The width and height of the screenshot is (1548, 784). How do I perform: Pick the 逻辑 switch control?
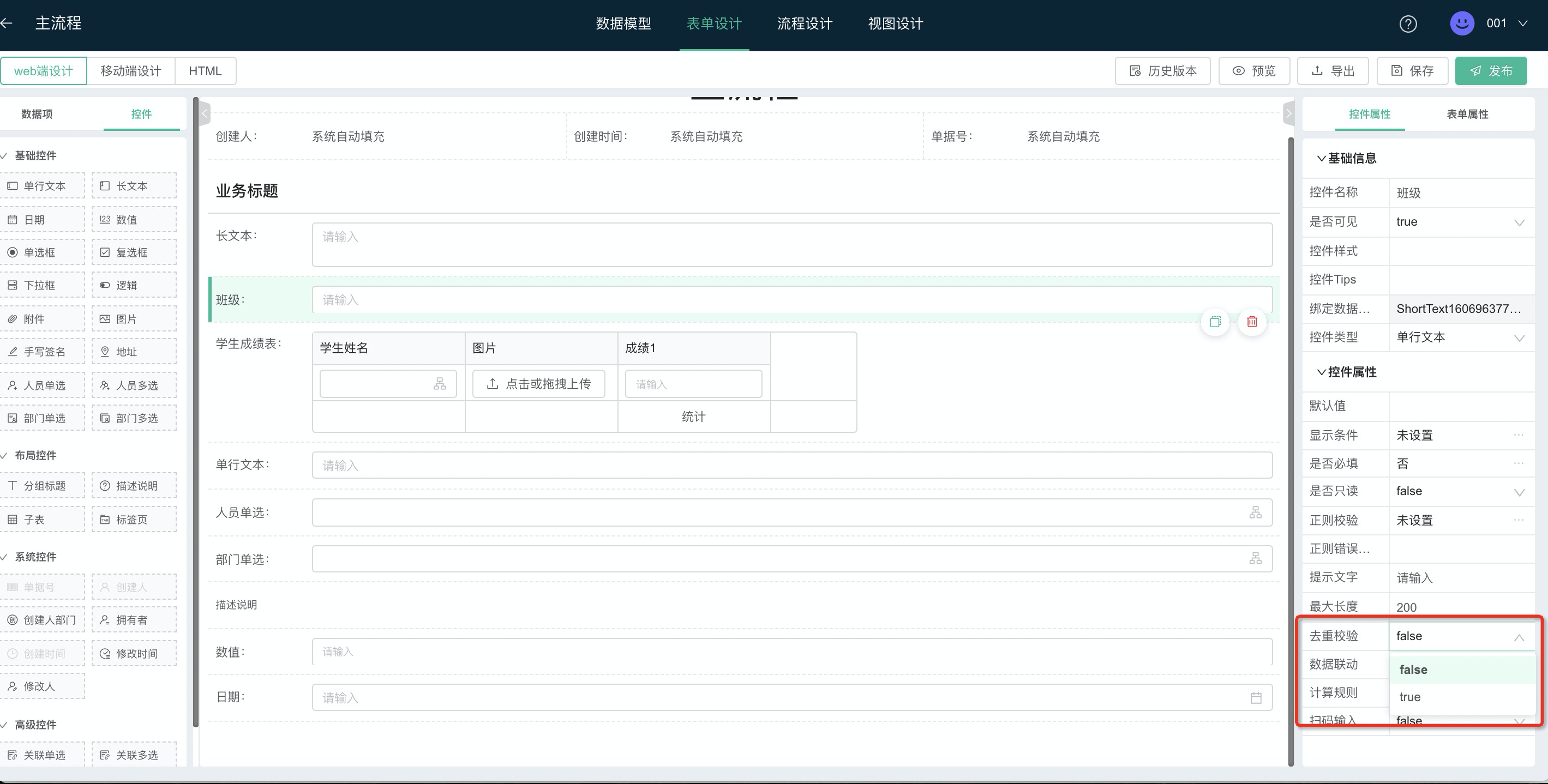(134, 285)
